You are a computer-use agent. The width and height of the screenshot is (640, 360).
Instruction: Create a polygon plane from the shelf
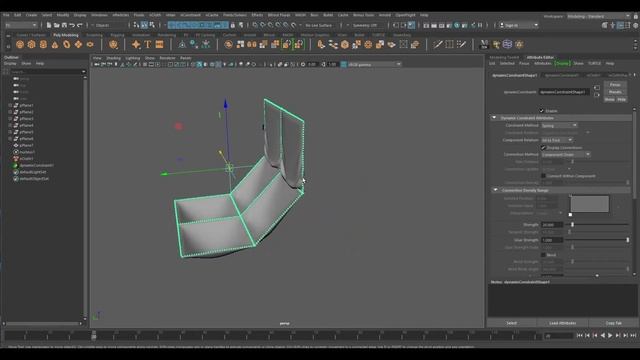coord(78,44)
